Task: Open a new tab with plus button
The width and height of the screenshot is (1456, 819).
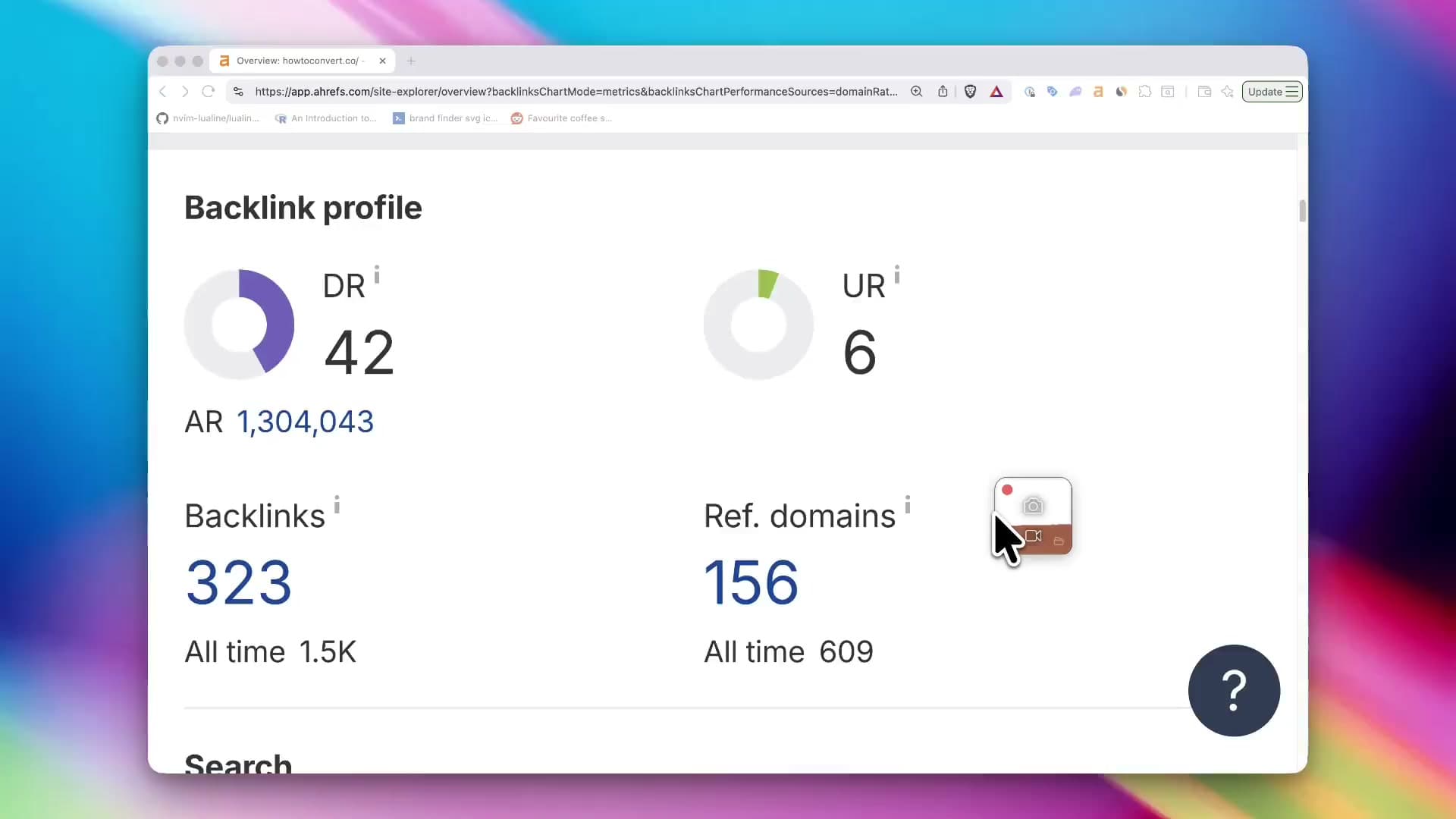Action: 411,61
